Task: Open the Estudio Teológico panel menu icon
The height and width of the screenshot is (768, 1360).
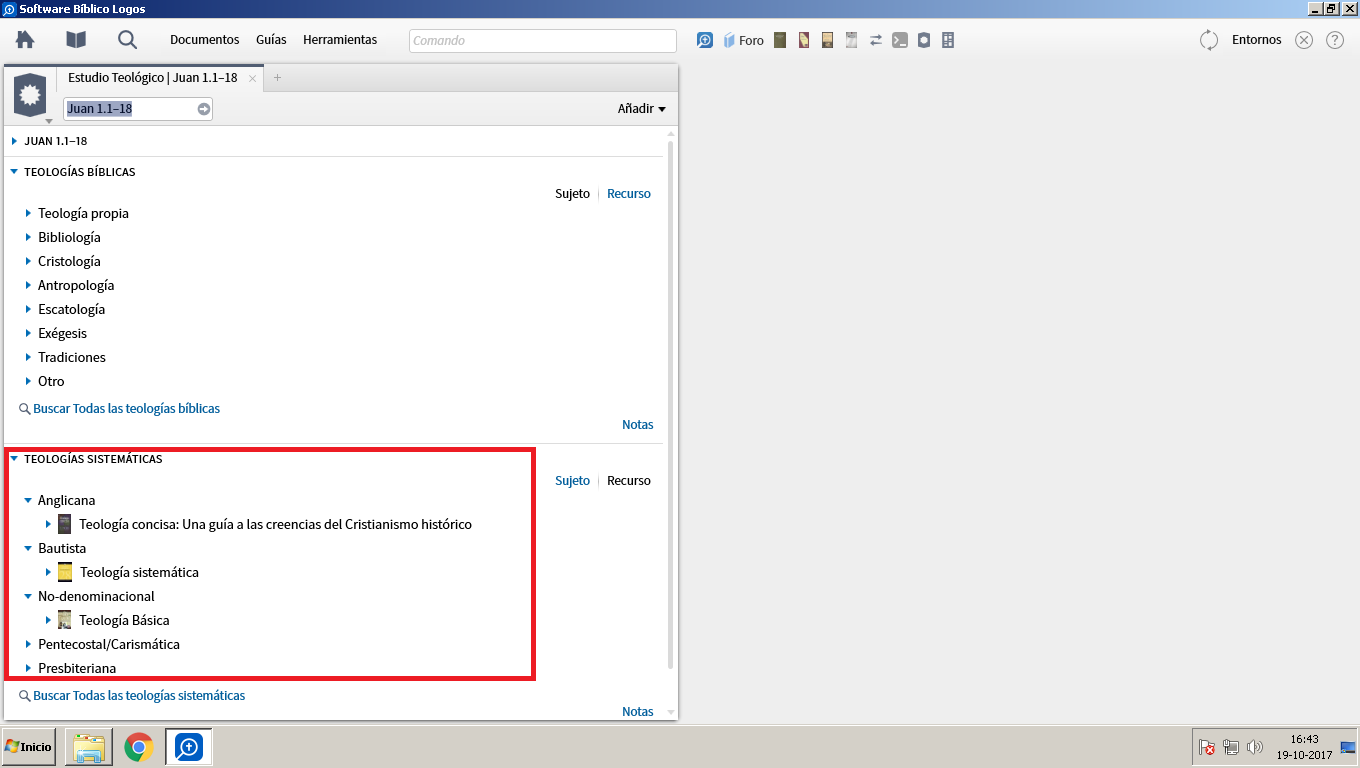Action: pos(30,97)
